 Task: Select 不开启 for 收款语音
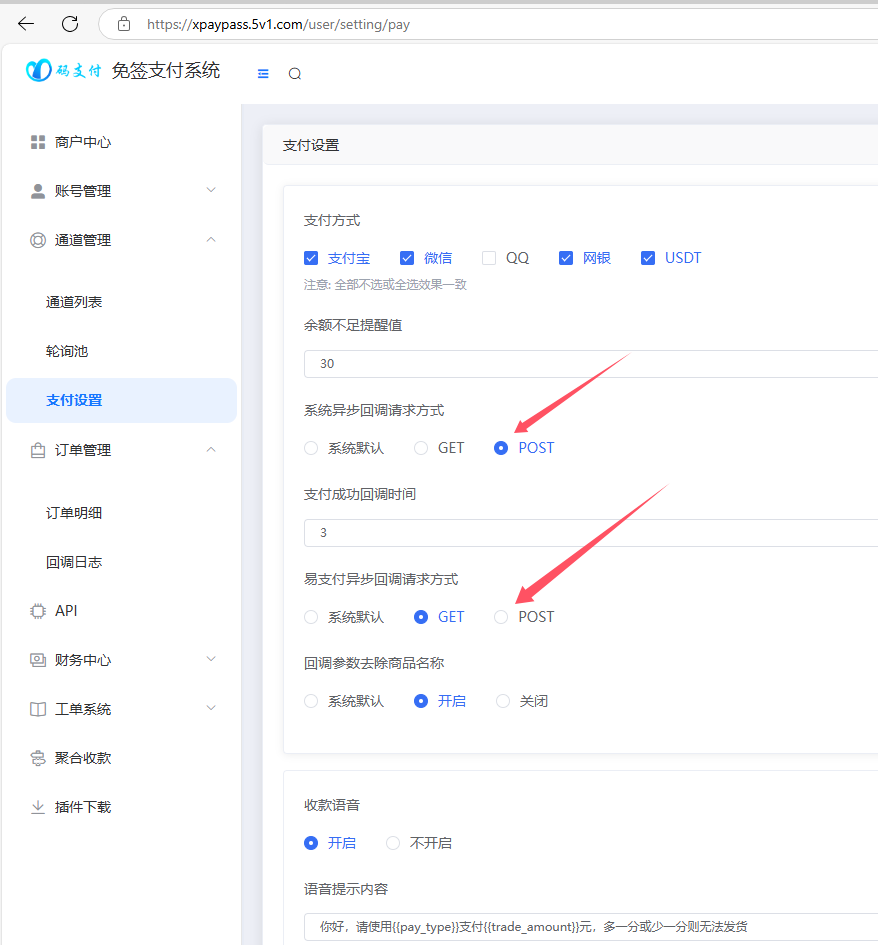coord(393,843)
